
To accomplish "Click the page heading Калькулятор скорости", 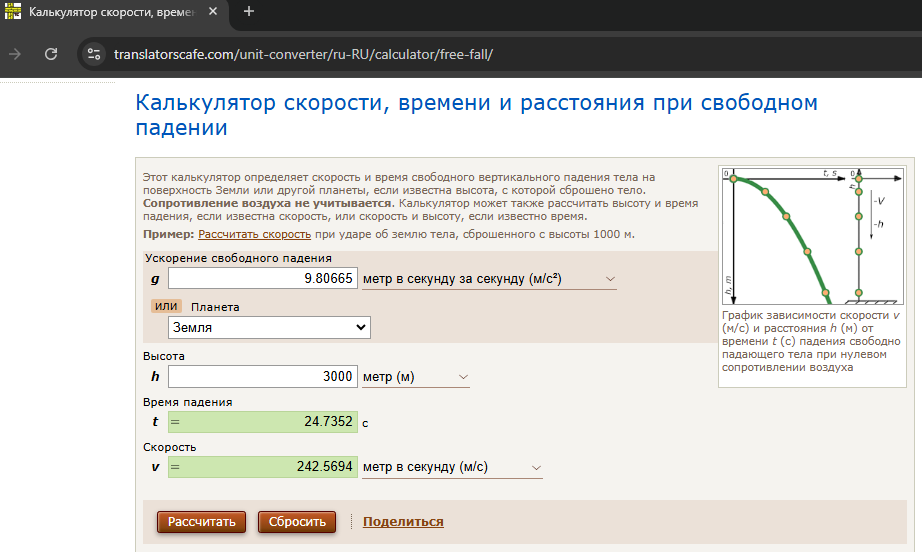I will (x=476, y=115).
